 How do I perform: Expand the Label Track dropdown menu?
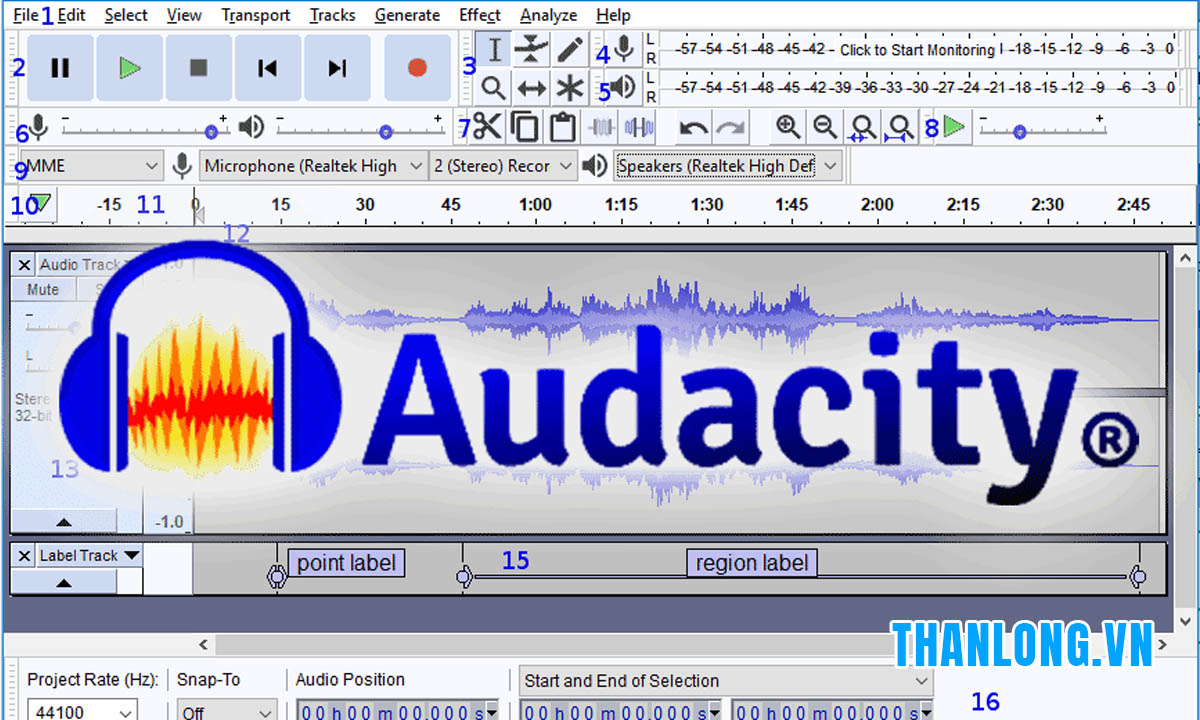[x=131, y=555]
